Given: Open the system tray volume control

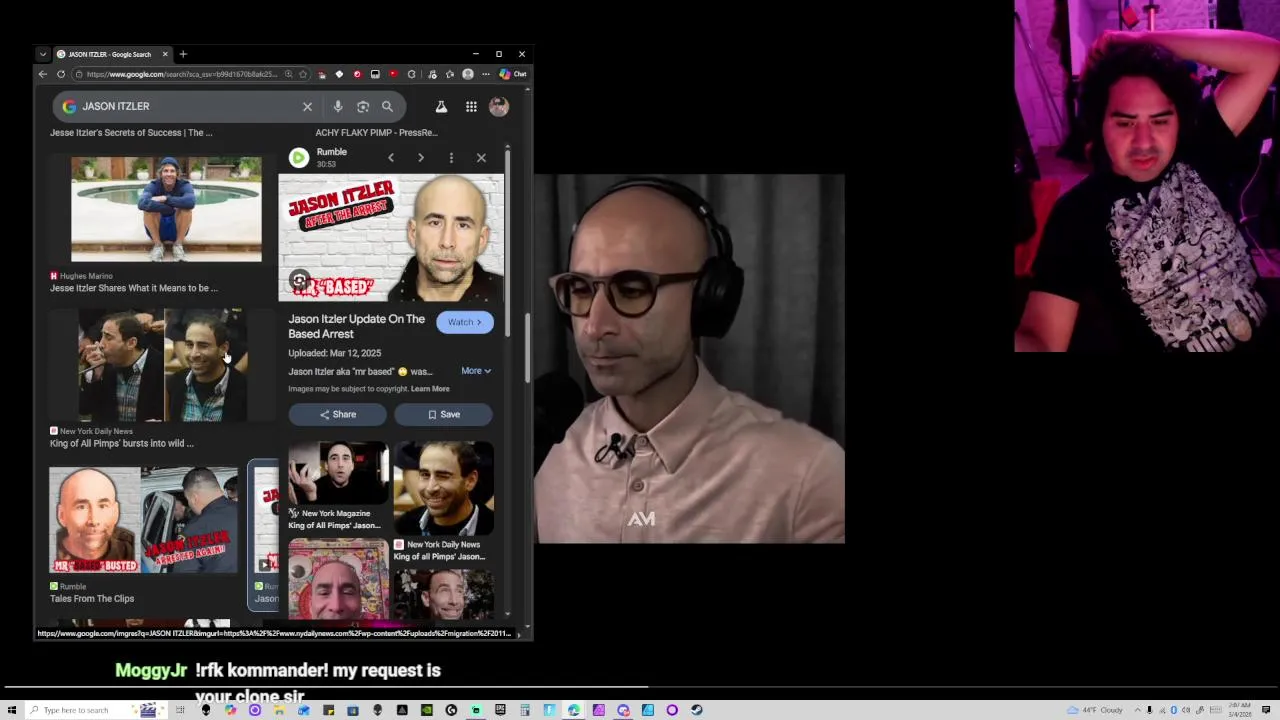Looking at the screenshot, I should [x=1186, y=710].
